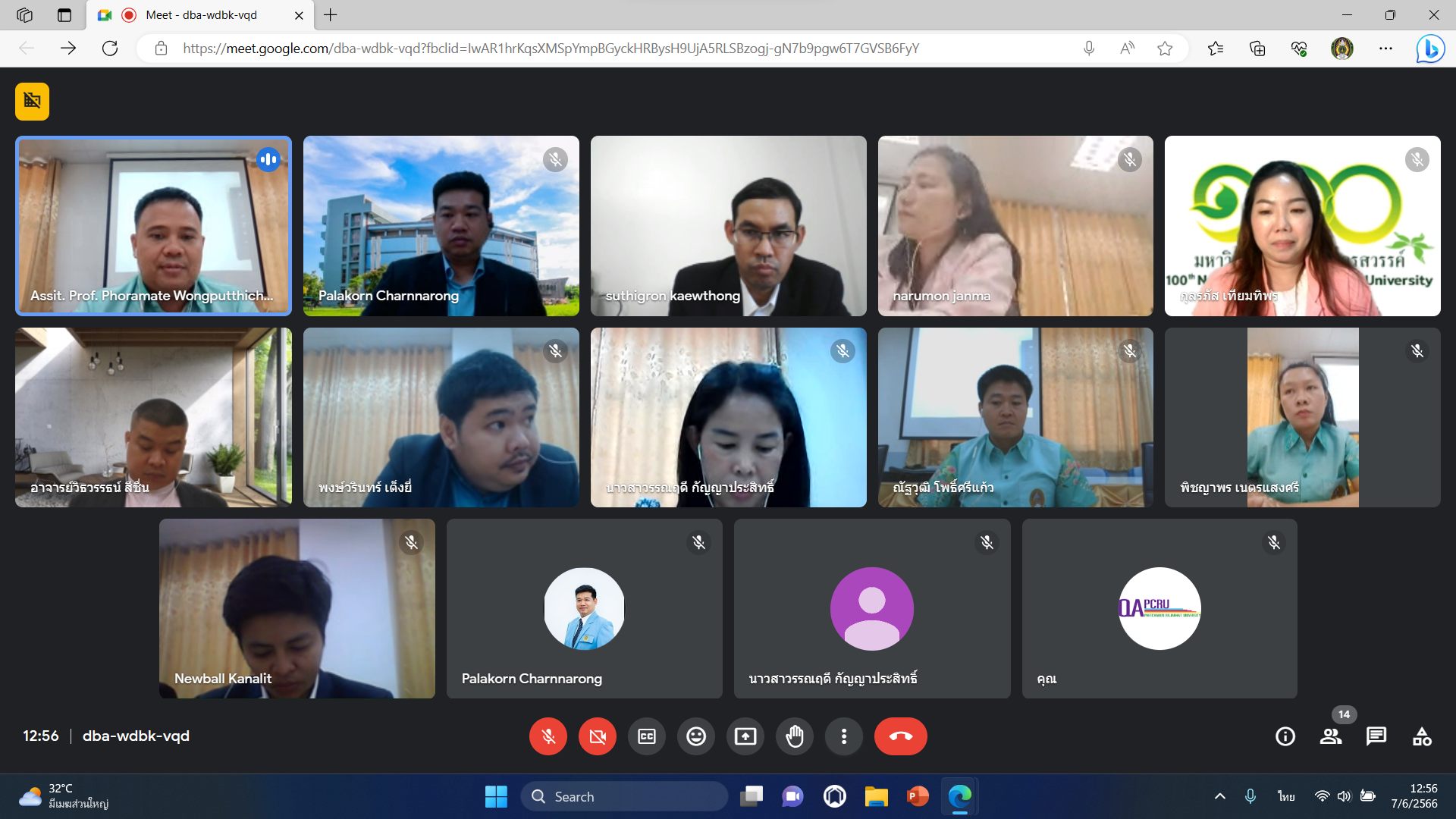Open new browser tab plus button
This screenshot has width=1456, height=819.
[331, 15]
